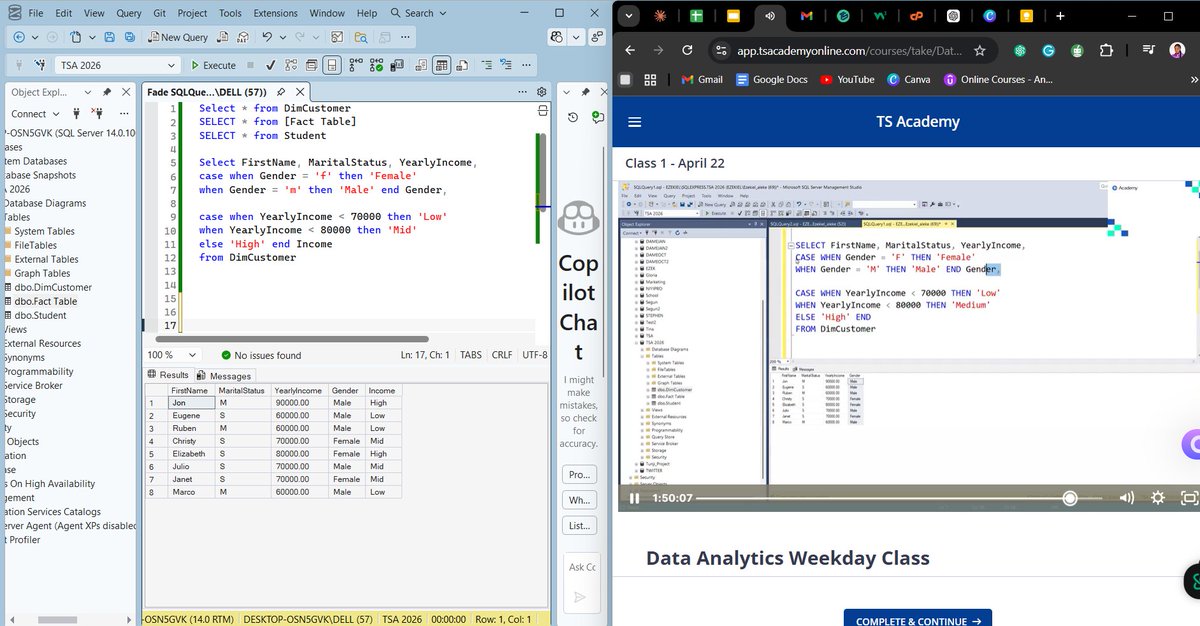
Task: Switch to the Messages tab
Action: [224, 375]
